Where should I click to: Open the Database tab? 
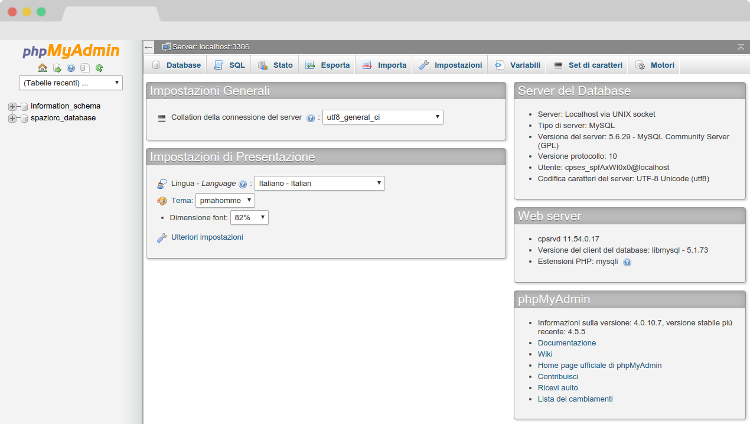[176, 65]
